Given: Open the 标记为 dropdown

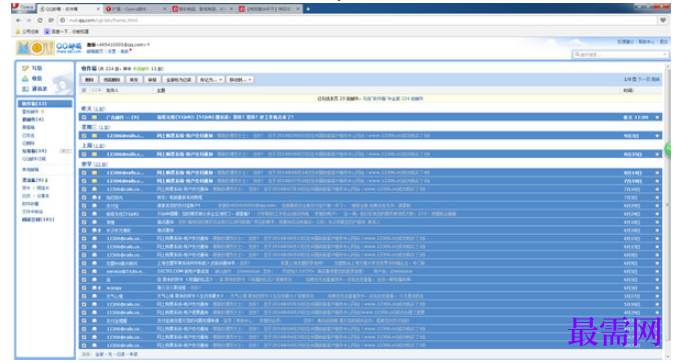Looking at the screenshot, I should pos(211,80).
